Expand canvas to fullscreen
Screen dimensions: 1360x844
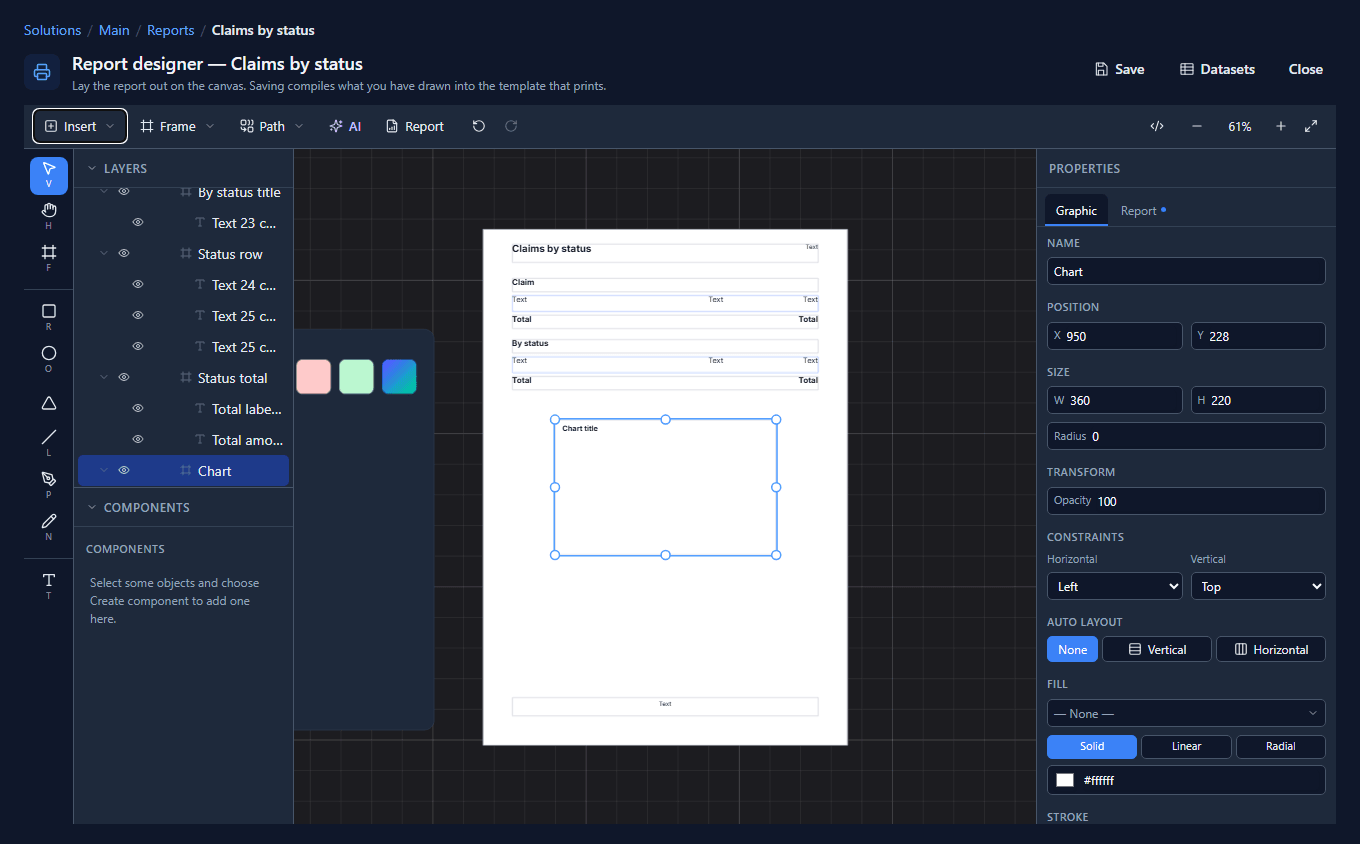point(1312,126)
